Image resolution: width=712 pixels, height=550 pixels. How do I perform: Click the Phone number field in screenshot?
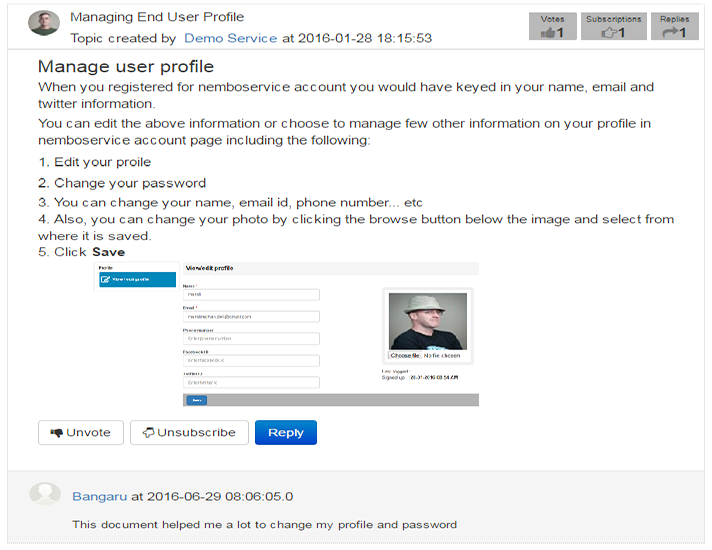click(x=251, y=338)
